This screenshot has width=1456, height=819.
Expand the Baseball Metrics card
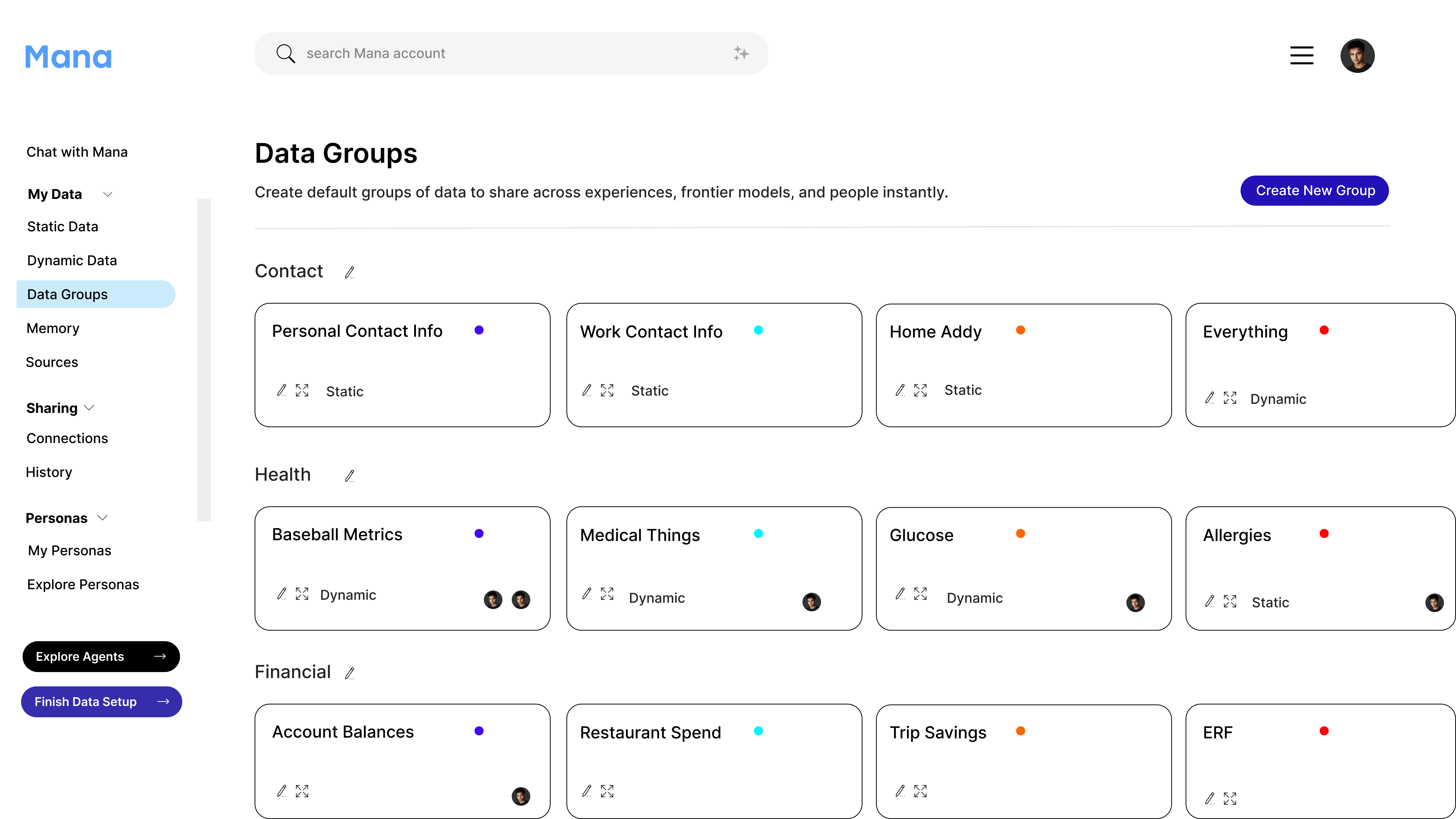pyautogui.click(x=302, y=594)
